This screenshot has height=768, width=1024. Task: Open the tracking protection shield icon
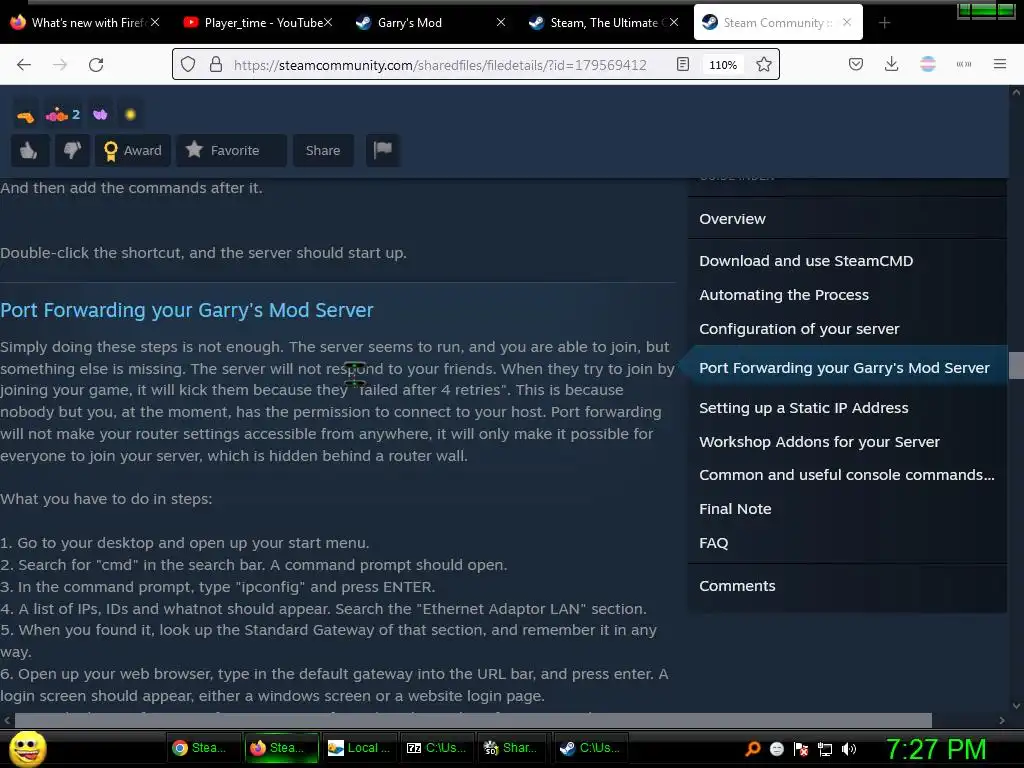(188, 64)
